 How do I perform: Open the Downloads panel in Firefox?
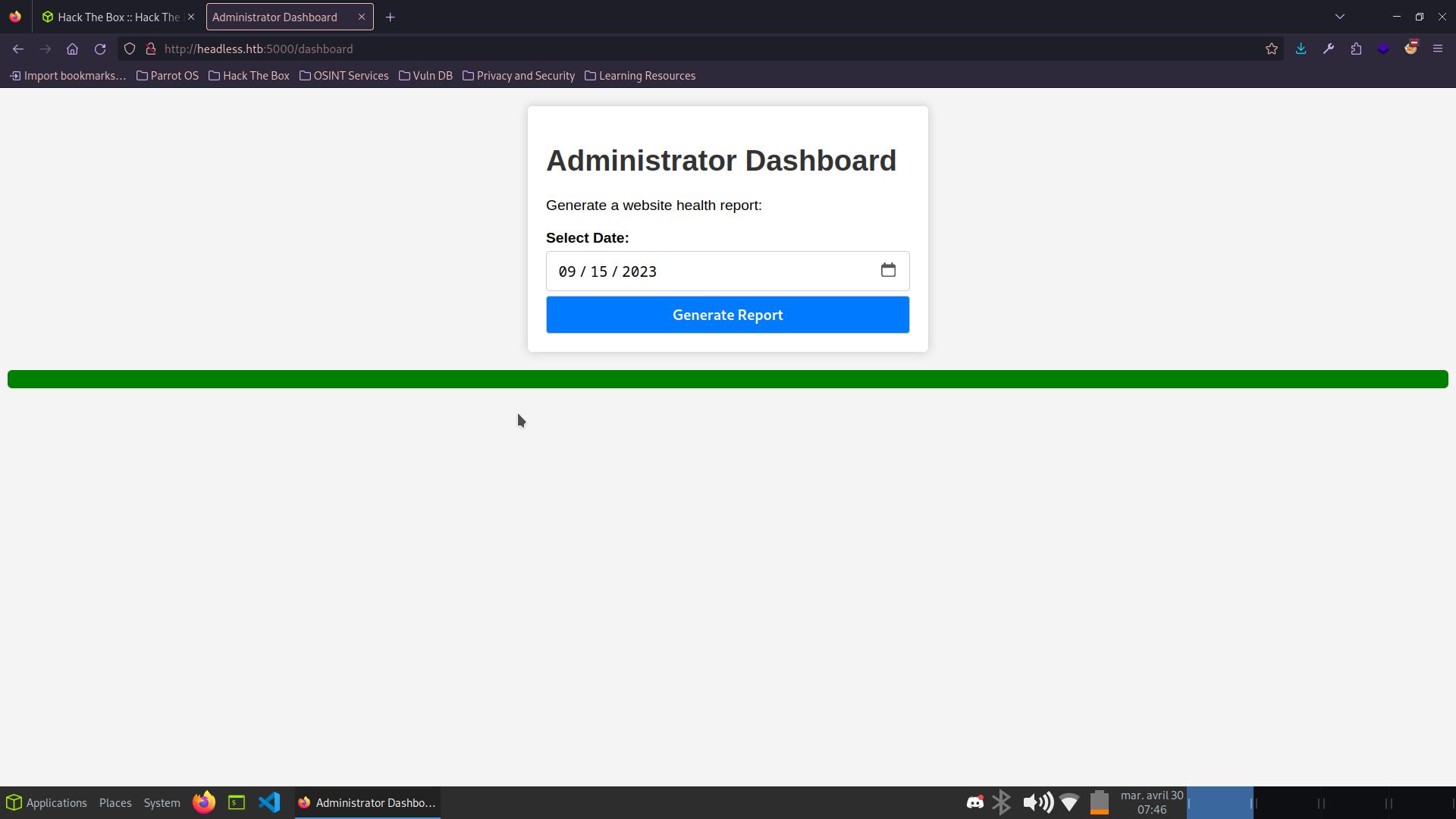(1301, 49)
